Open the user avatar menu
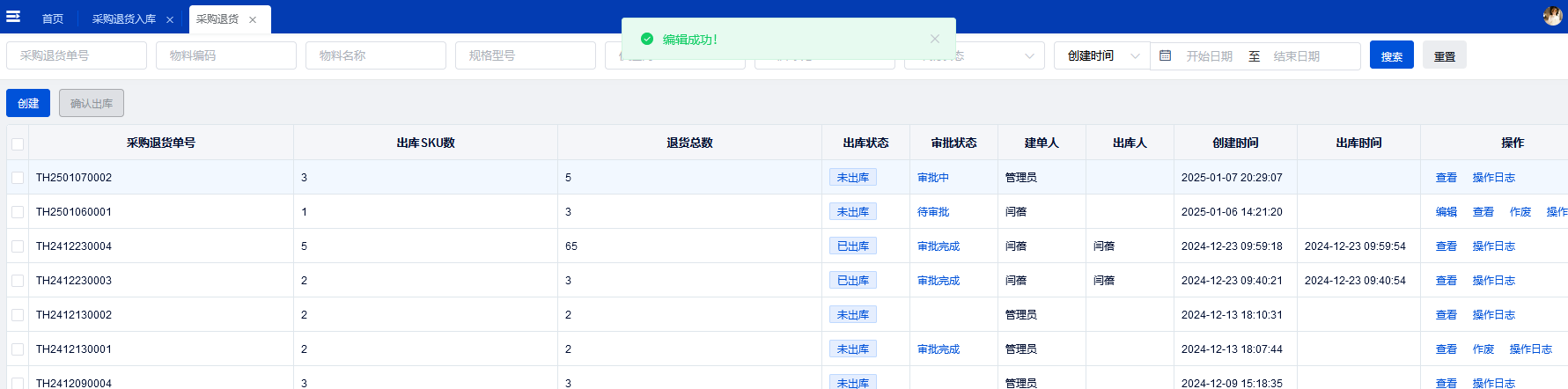The width and height of the screenshot is (1568, 389). (1552, 16)
